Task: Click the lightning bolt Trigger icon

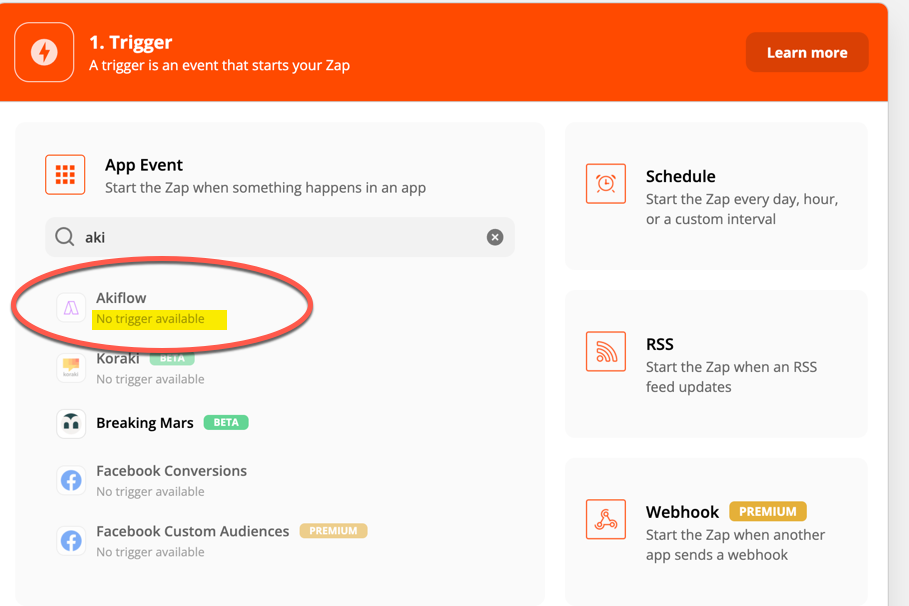Action: (x=44, y=52)
